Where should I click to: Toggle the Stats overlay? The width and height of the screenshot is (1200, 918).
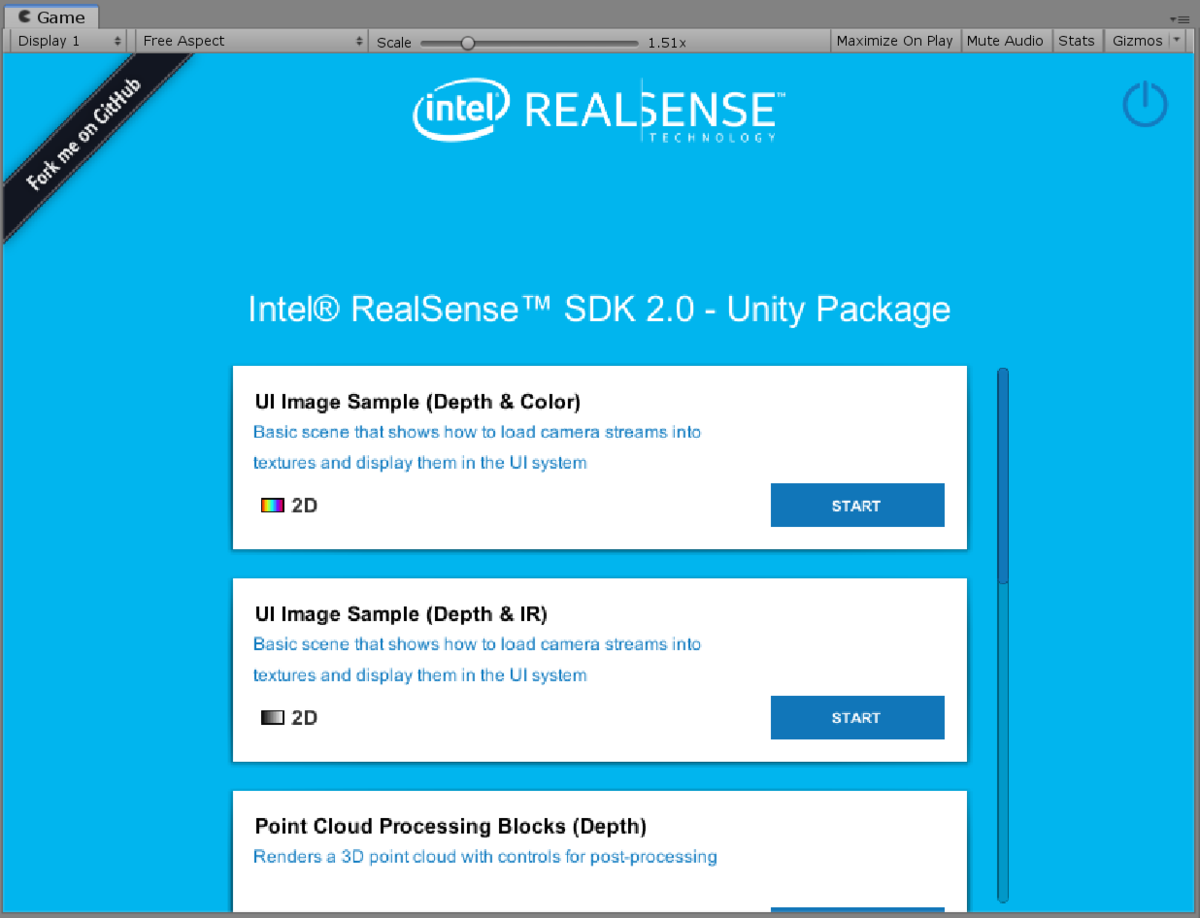pyautogui.click(x=1076, y=41)
